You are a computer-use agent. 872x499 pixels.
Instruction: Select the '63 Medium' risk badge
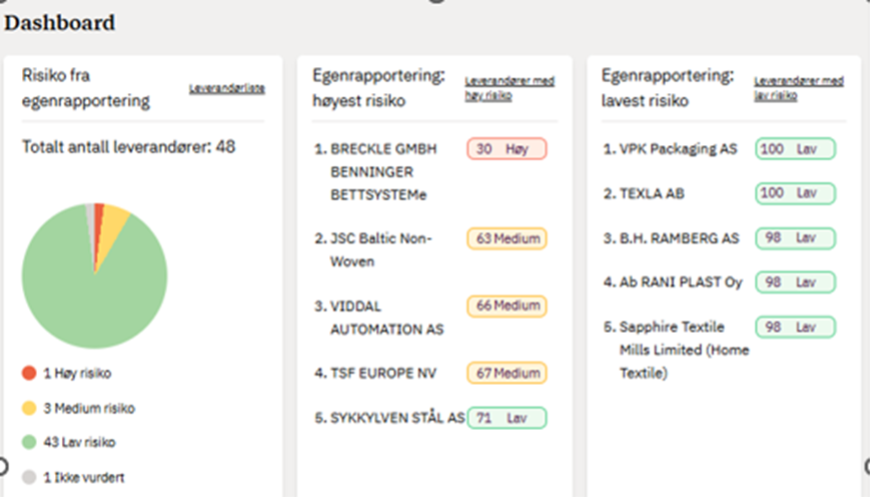click(506, 239)
